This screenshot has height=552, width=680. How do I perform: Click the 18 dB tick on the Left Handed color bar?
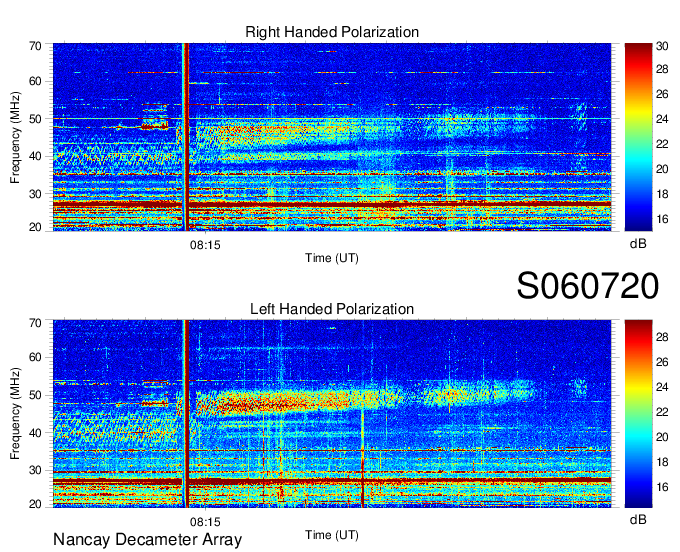[x=662, y=462]
